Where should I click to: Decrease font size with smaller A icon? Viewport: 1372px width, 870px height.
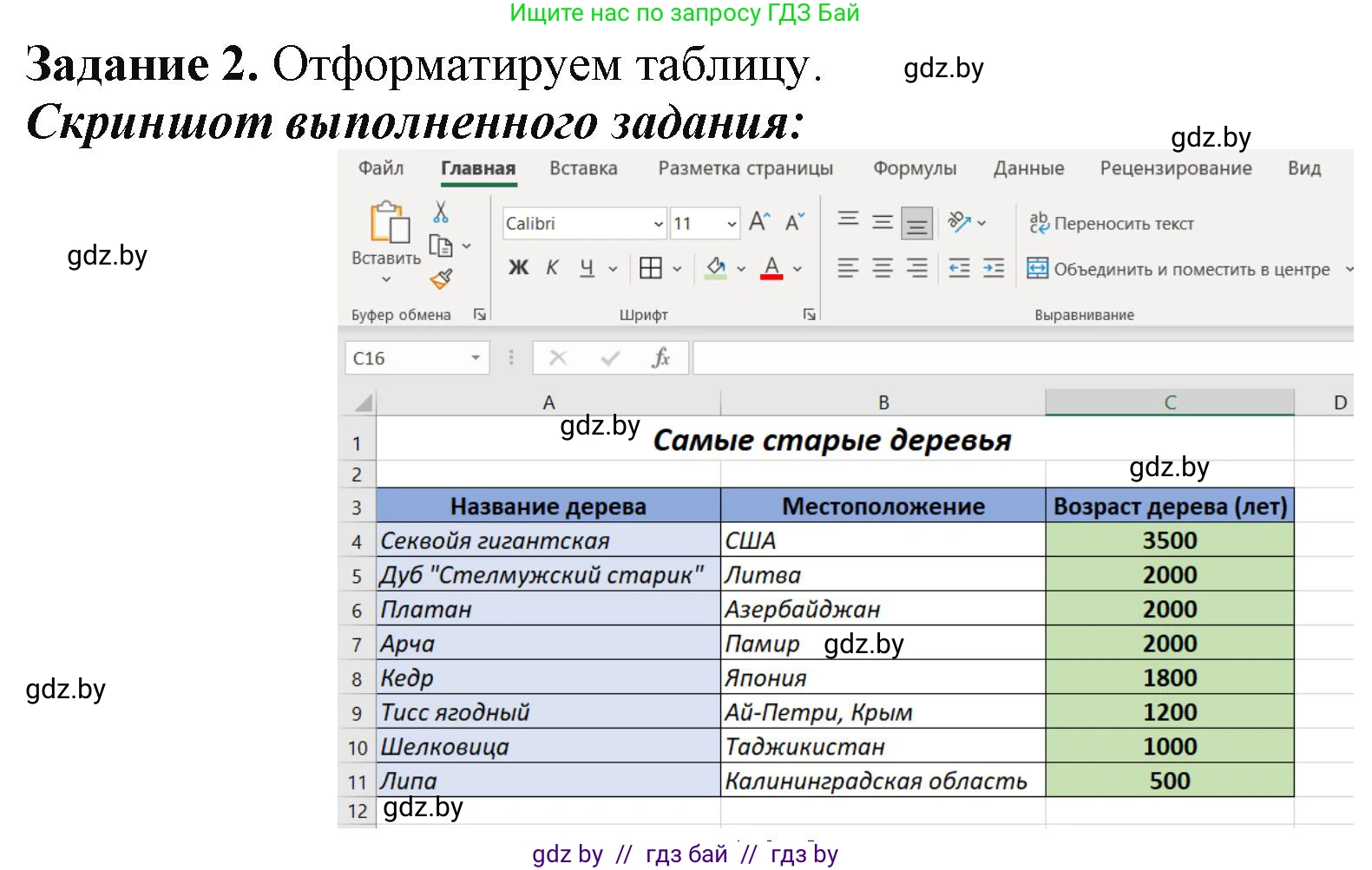(x=794, y=223)
